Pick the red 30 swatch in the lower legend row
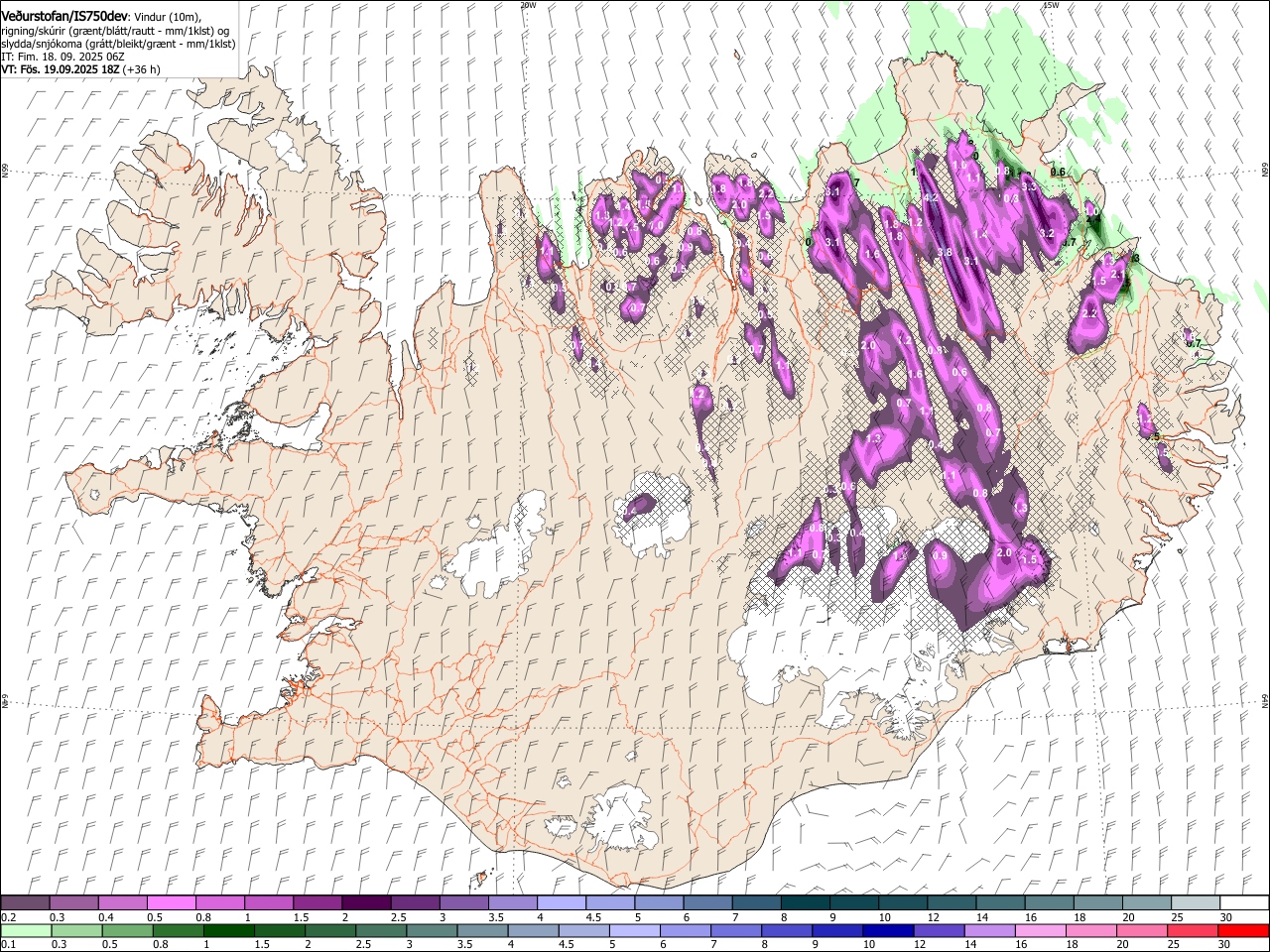The height and width of the screenshot is (952, 1270). click(x=1243, y=930)
